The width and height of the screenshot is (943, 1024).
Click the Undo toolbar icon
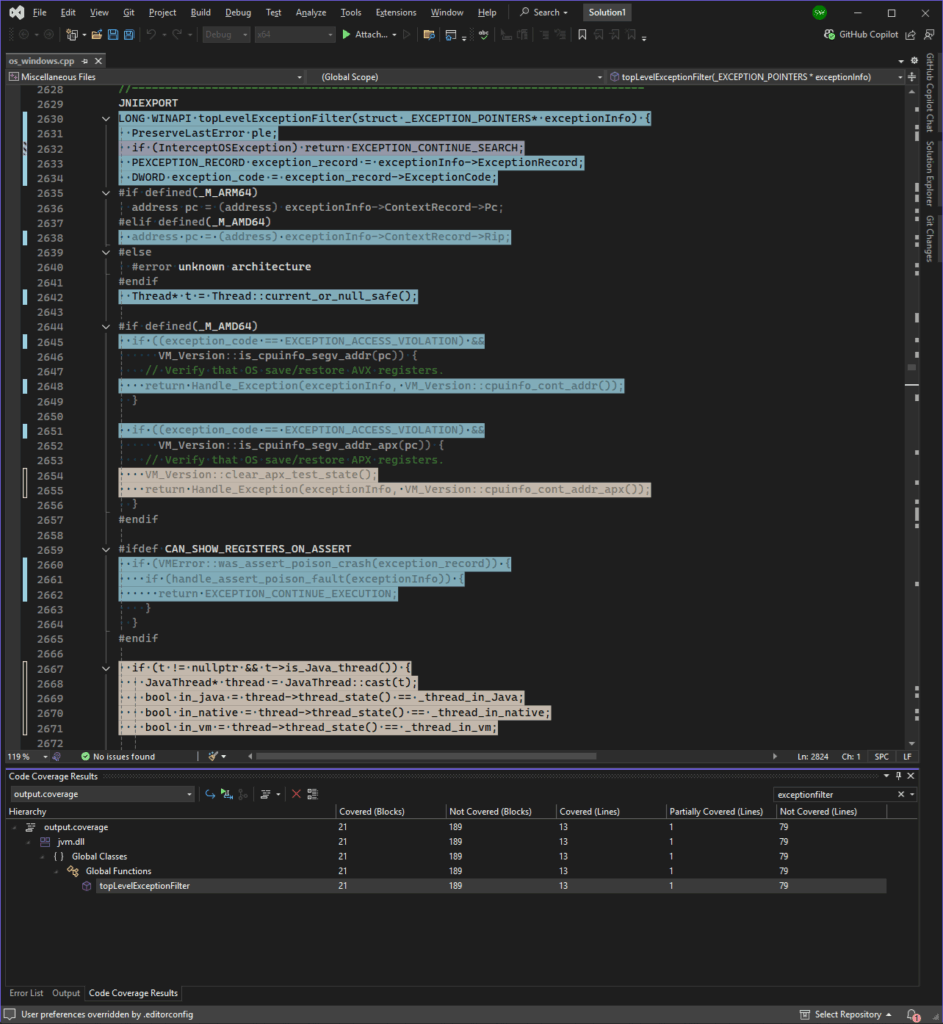tap(151, 35)
